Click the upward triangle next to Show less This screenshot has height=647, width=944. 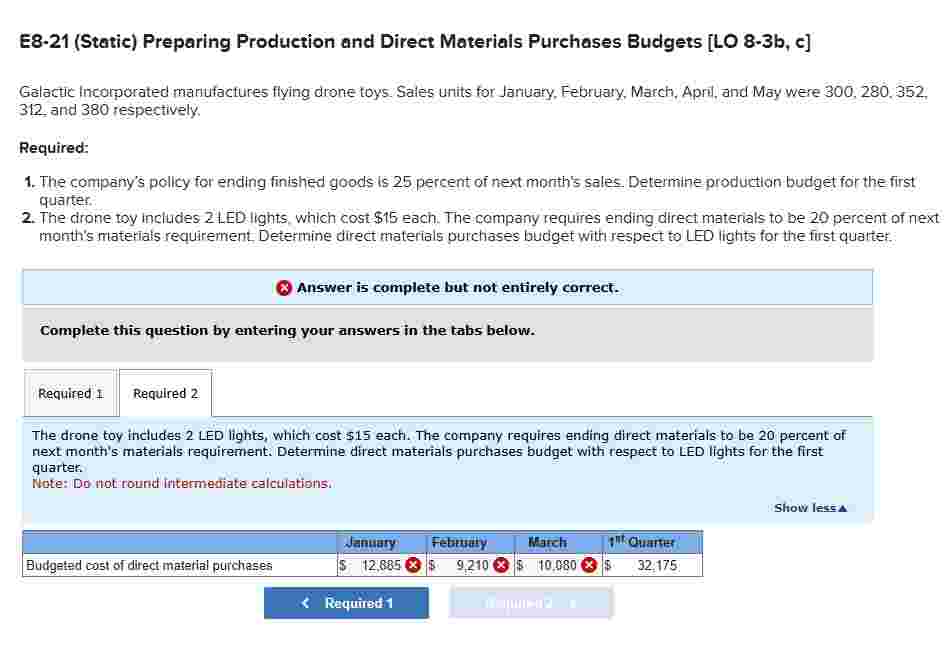click(x=841, y=508)
